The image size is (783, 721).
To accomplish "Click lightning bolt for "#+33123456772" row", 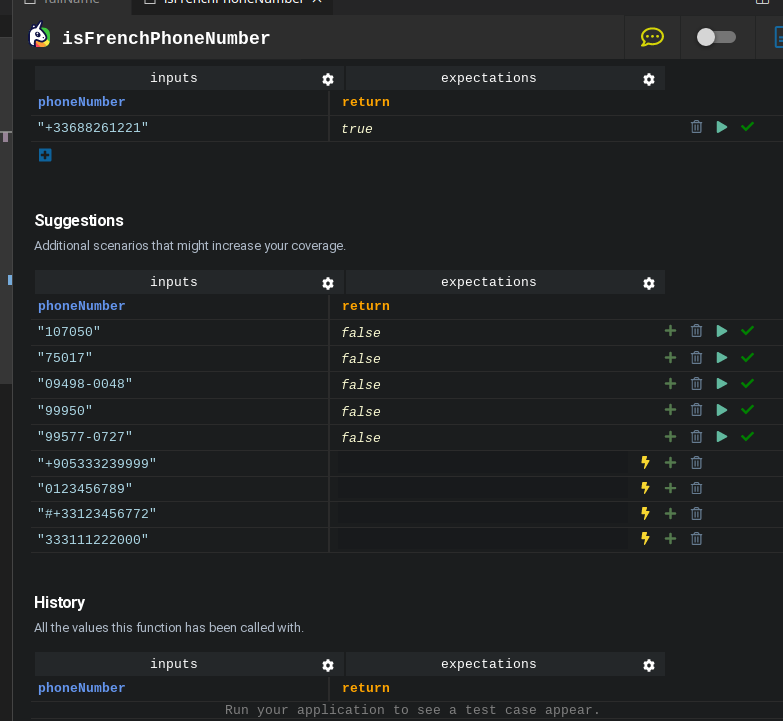I will point(645,513).
